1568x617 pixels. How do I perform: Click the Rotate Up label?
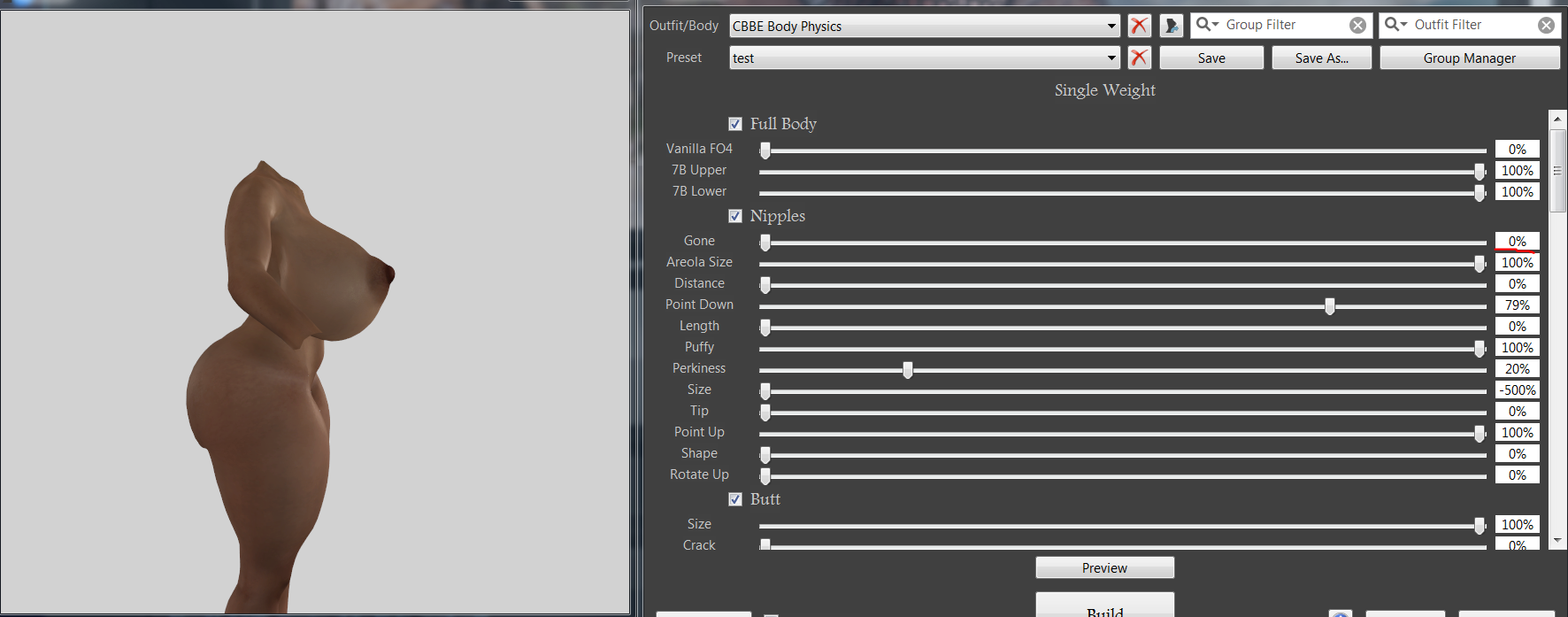pos(699,474)
